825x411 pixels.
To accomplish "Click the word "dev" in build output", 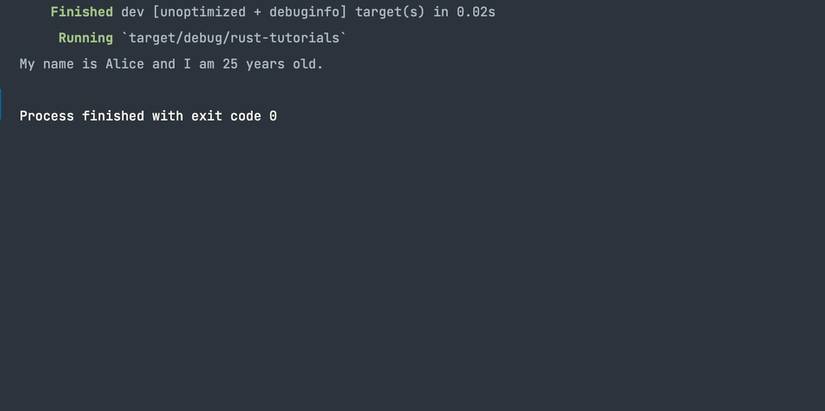I will pyautogui.click(x=133, y=12).
